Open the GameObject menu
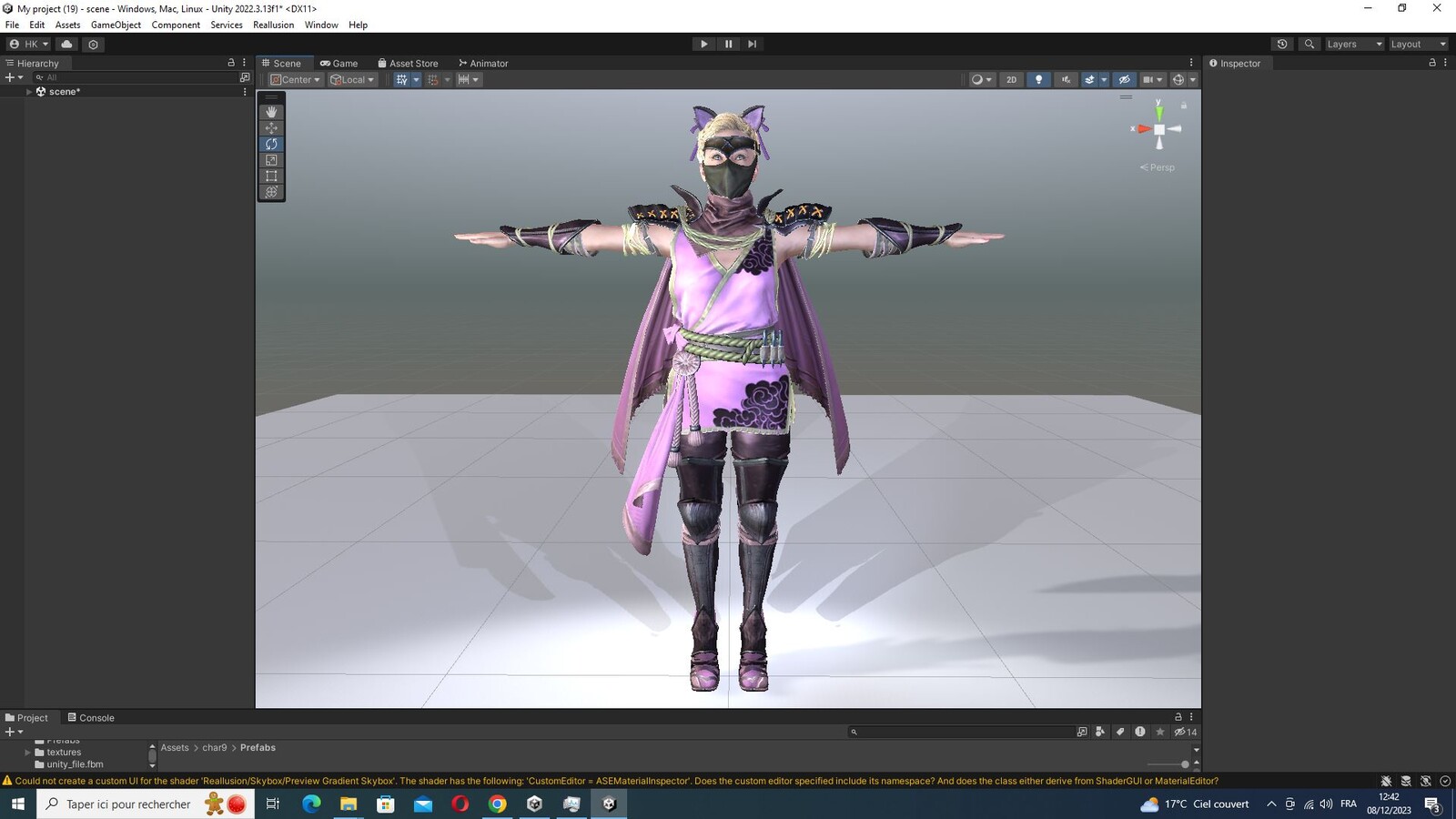This screenshot has height=819, width=1456. [116, 25]
